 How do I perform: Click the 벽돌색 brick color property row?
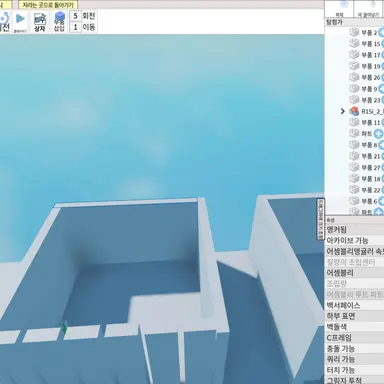tap(354, 327)
